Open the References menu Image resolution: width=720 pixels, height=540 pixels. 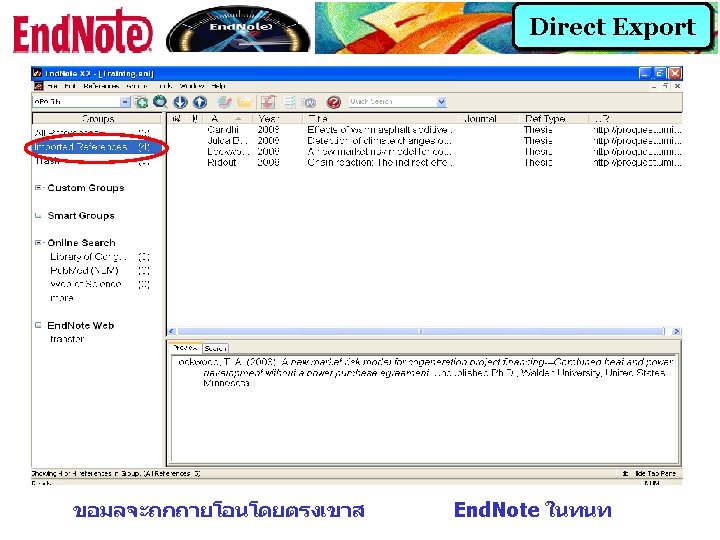point(101,86)
